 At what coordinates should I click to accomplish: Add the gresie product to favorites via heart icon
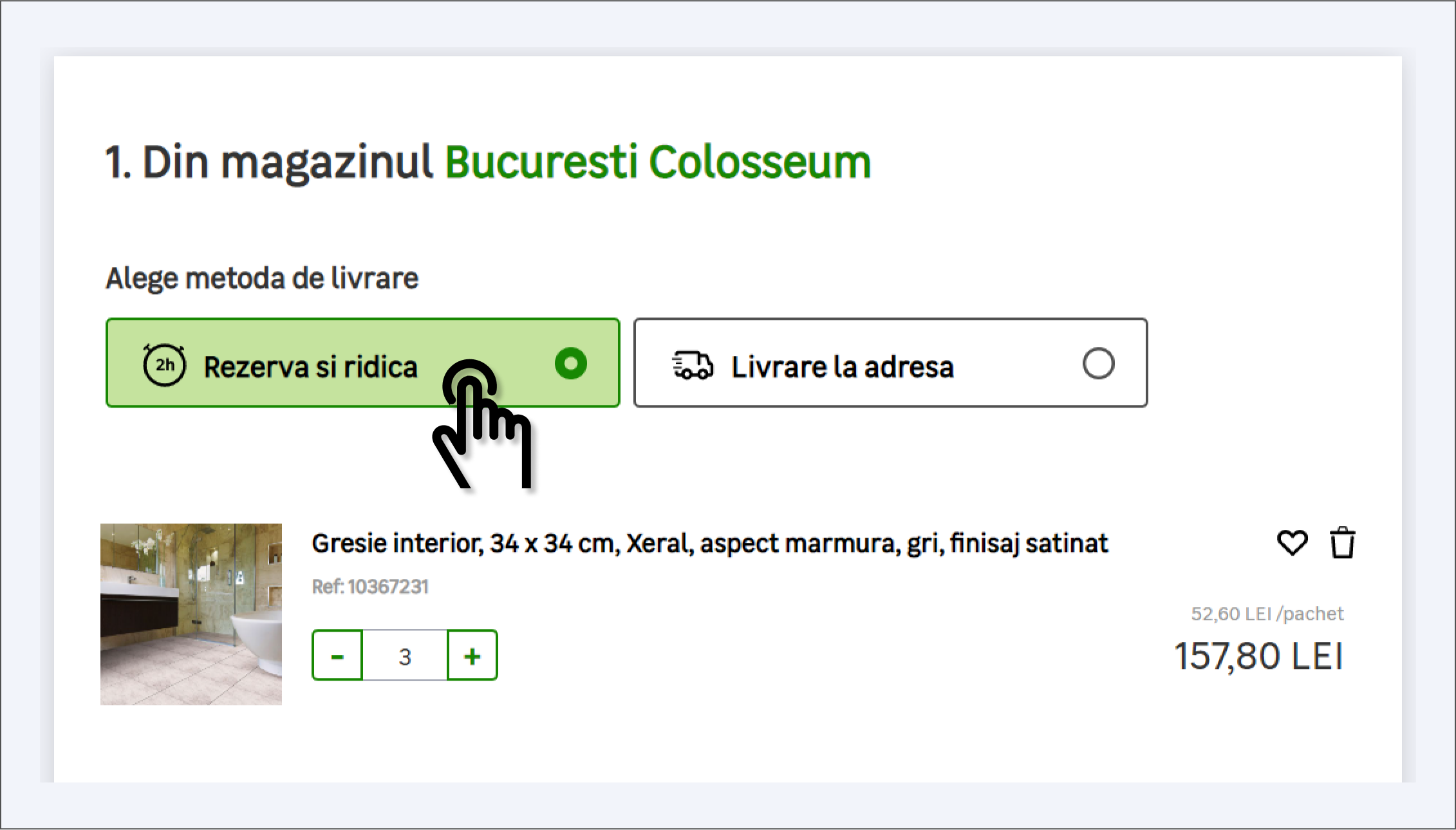tap(1293, 543)
